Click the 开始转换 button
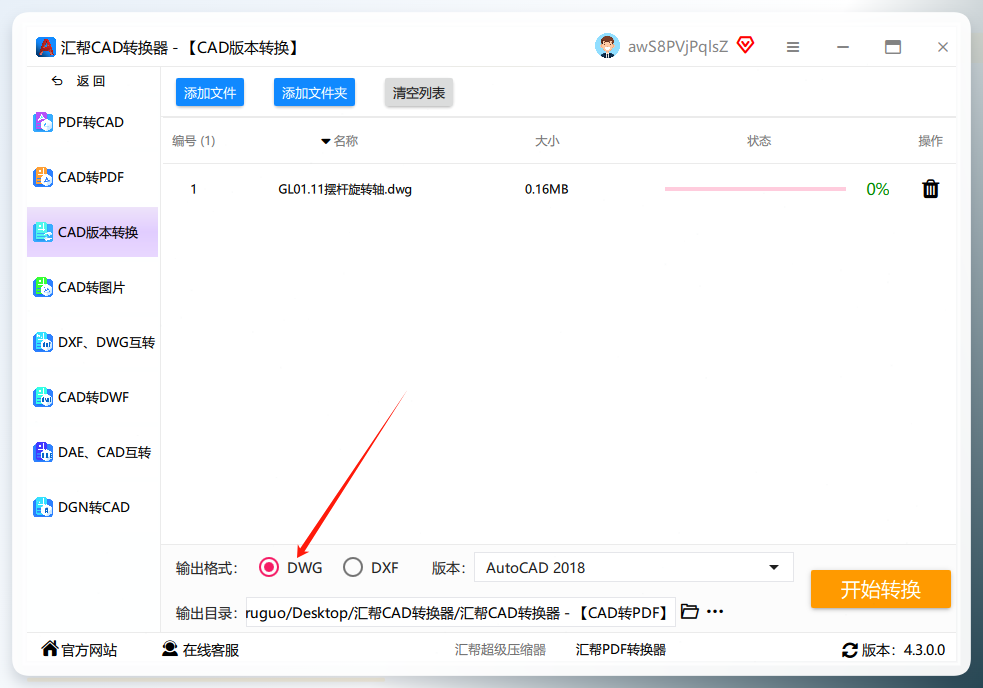 [880, 590]
